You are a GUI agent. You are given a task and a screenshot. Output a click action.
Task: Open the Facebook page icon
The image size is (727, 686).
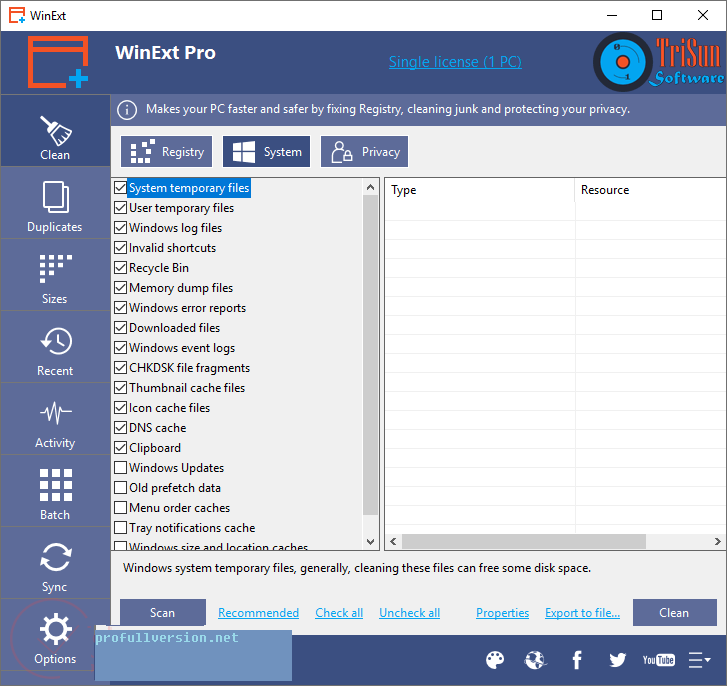pyautogui.click(x=577, y=660)
